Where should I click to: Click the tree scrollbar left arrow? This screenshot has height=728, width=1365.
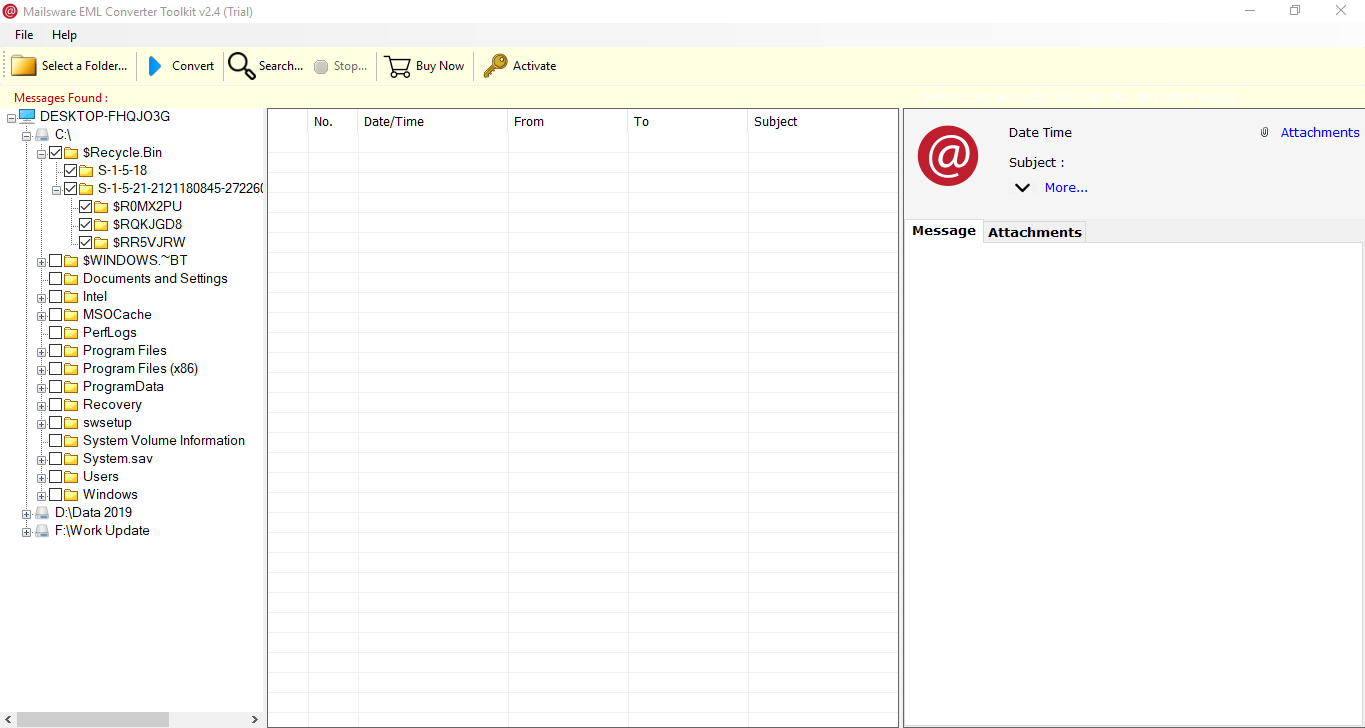tap(7, 719)
